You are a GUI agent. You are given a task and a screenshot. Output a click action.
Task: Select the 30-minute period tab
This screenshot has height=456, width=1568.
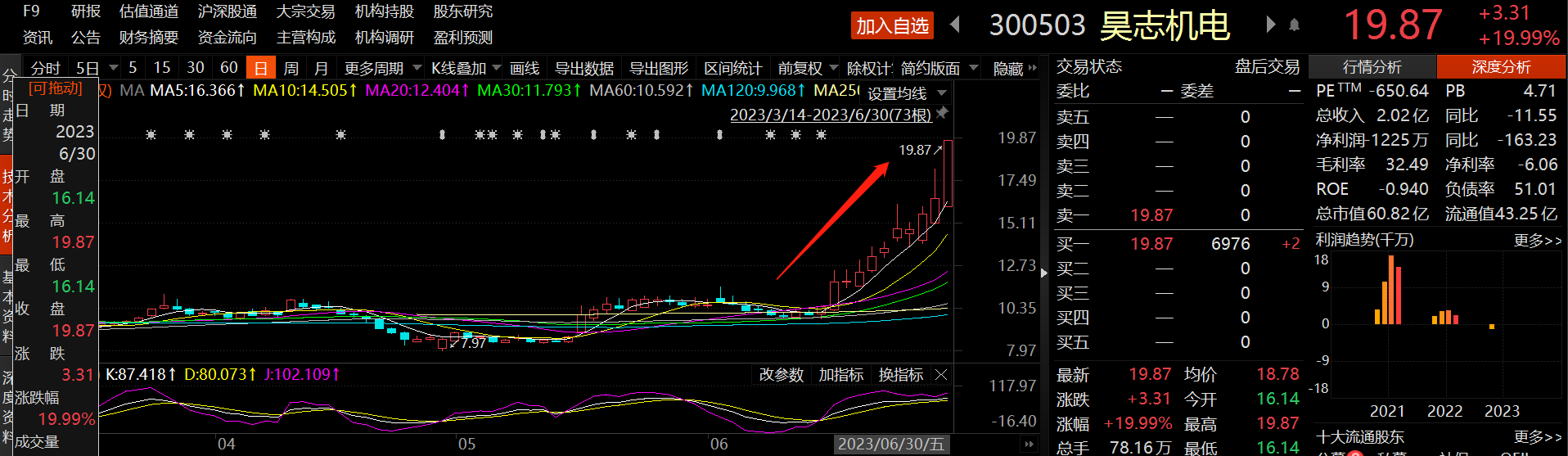coord(196,68)
